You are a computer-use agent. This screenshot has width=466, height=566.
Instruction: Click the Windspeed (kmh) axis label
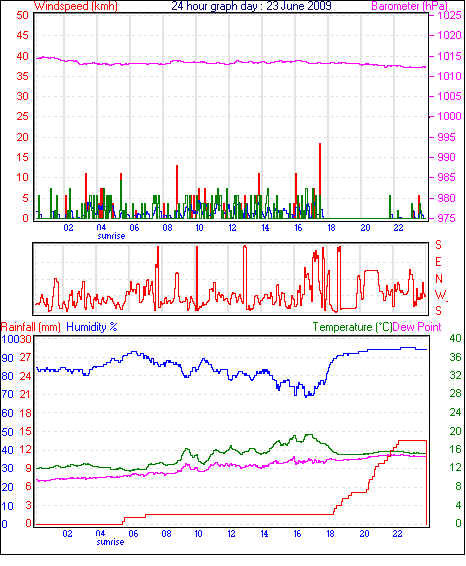[x=76, y=6]
